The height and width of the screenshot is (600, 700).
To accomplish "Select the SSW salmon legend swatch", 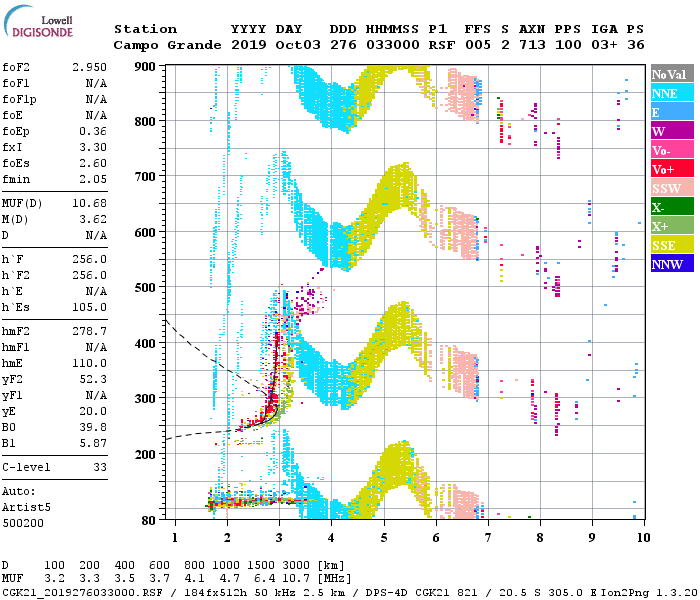I will [x=672, y=188].
